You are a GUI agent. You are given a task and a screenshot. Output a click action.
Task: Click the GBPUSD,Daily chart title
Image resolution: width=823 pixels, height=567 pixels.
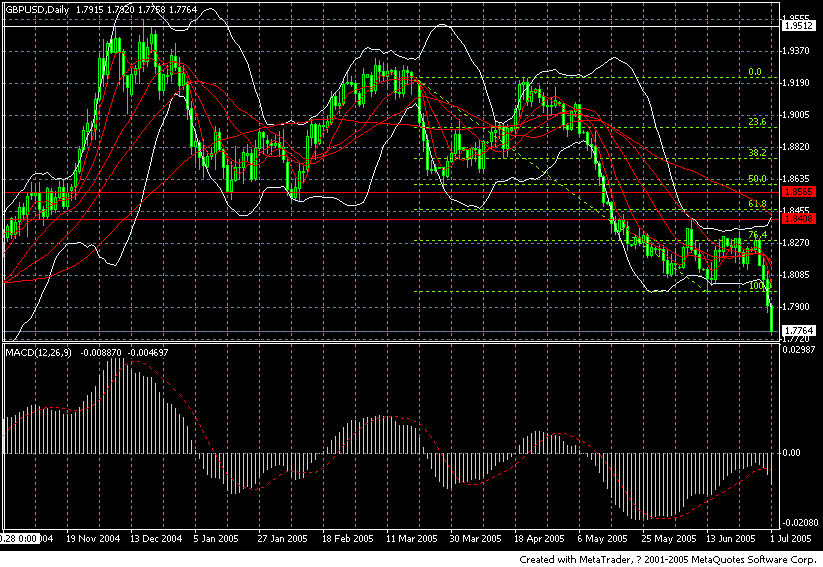point(37,9)
